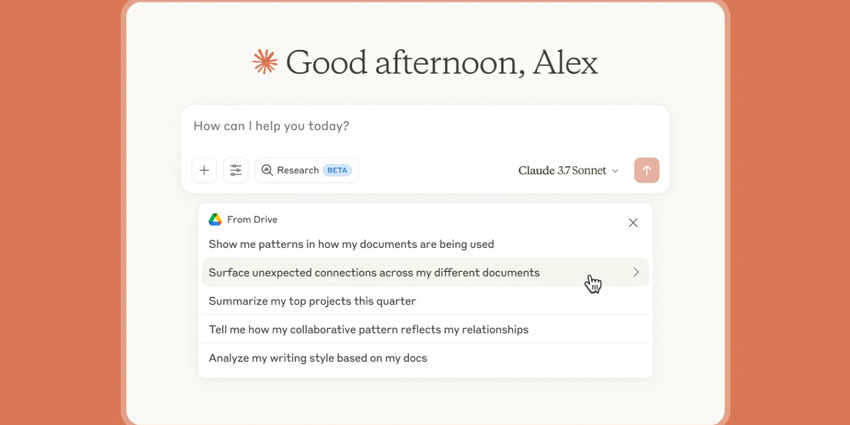
Task: Click the chevron beside Claude 3.7 Sonnet
Action: (x=615, y=171)
